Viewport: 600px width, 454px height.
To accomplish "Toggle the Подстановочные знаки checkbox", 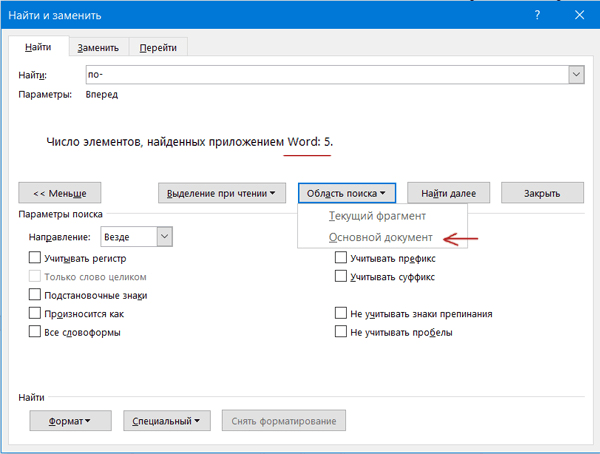I will pyautogui.click(x=36, y=295).
